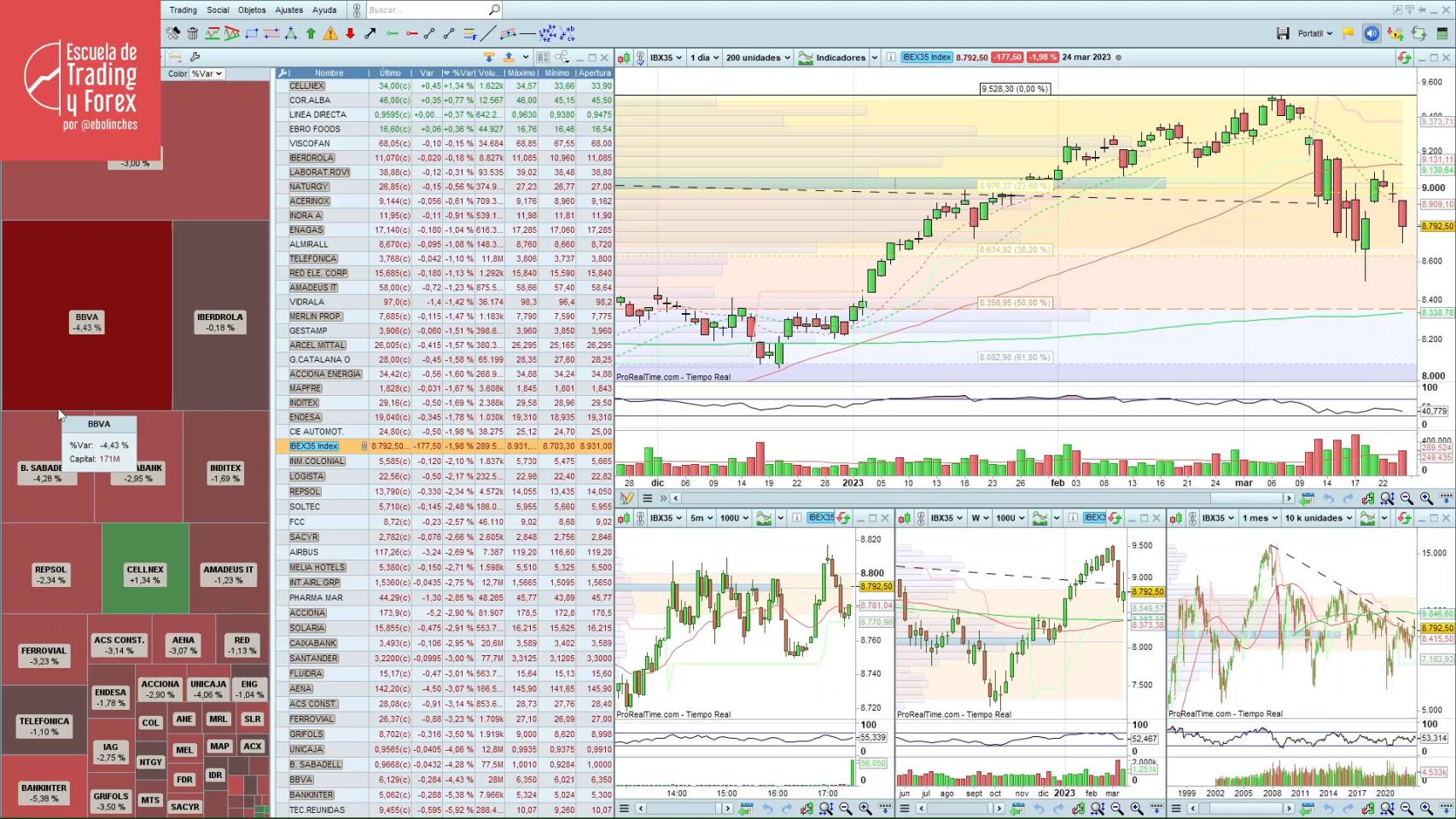Image resolution: width=1456 pixels, height=819 pixels.
Task: Select the red horizontal resistance line tool
Action: tap(412, 33)
